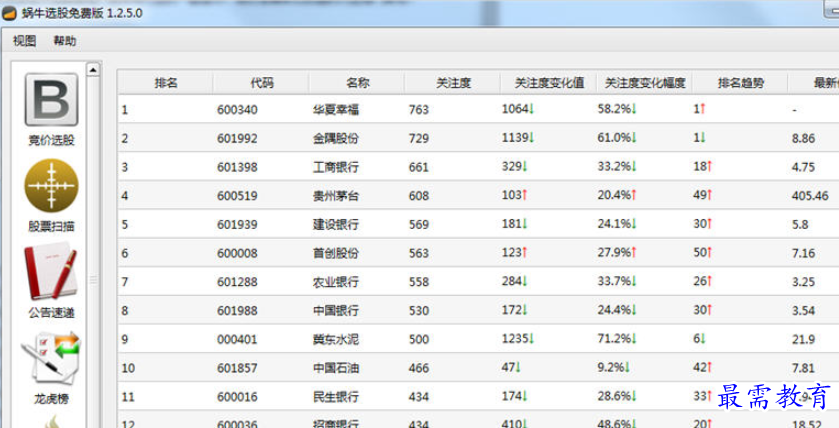Click attention change value 1064

[518, 109]
